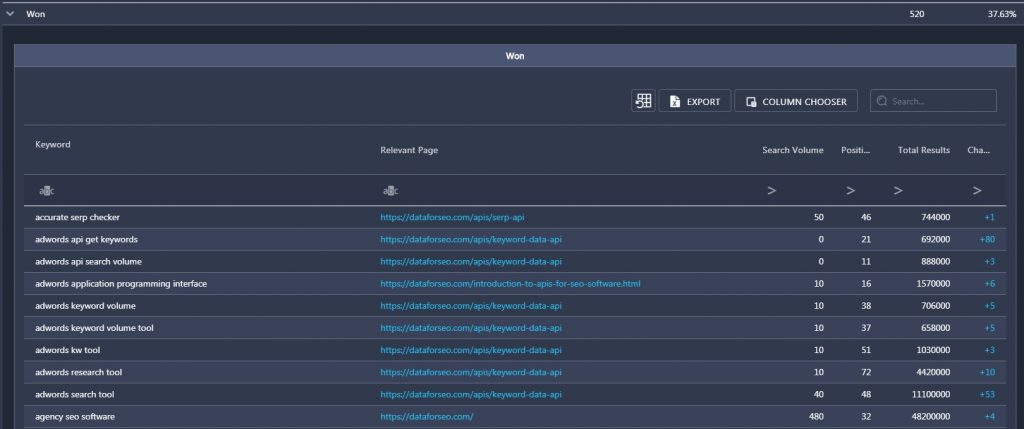The height and width of the screenshot is (429, 1024).
Task: Open Search Volume filter operator dropdown
Action: point(772,191)
